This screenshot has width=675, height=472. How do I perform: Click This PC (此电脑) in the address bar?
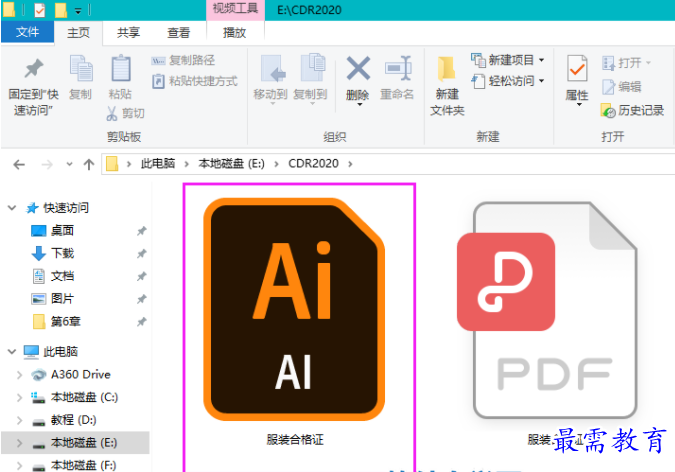(x=158, y=164)
